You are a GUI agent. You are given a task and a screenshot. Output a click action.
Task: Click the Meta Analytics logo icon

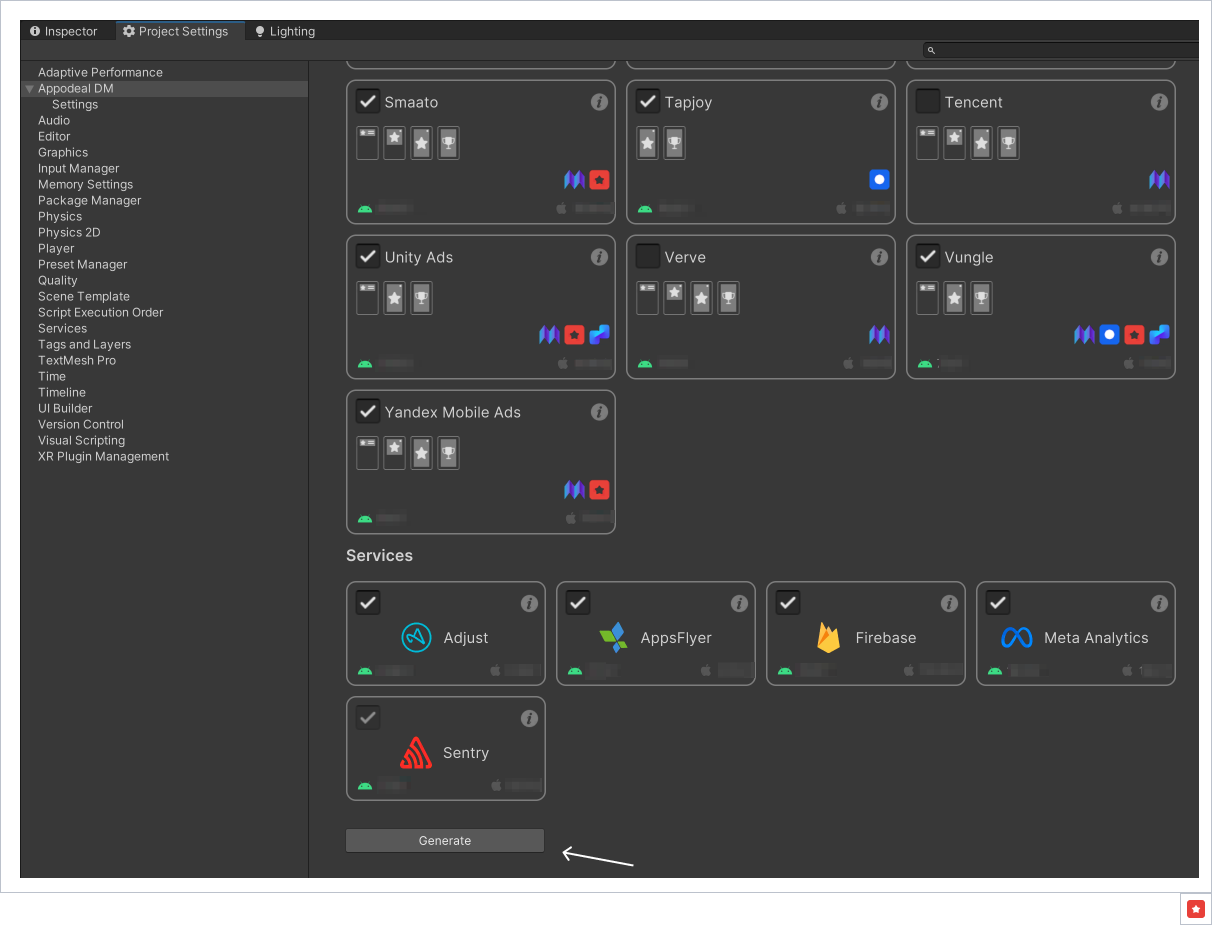click(x=1016, y=638)
